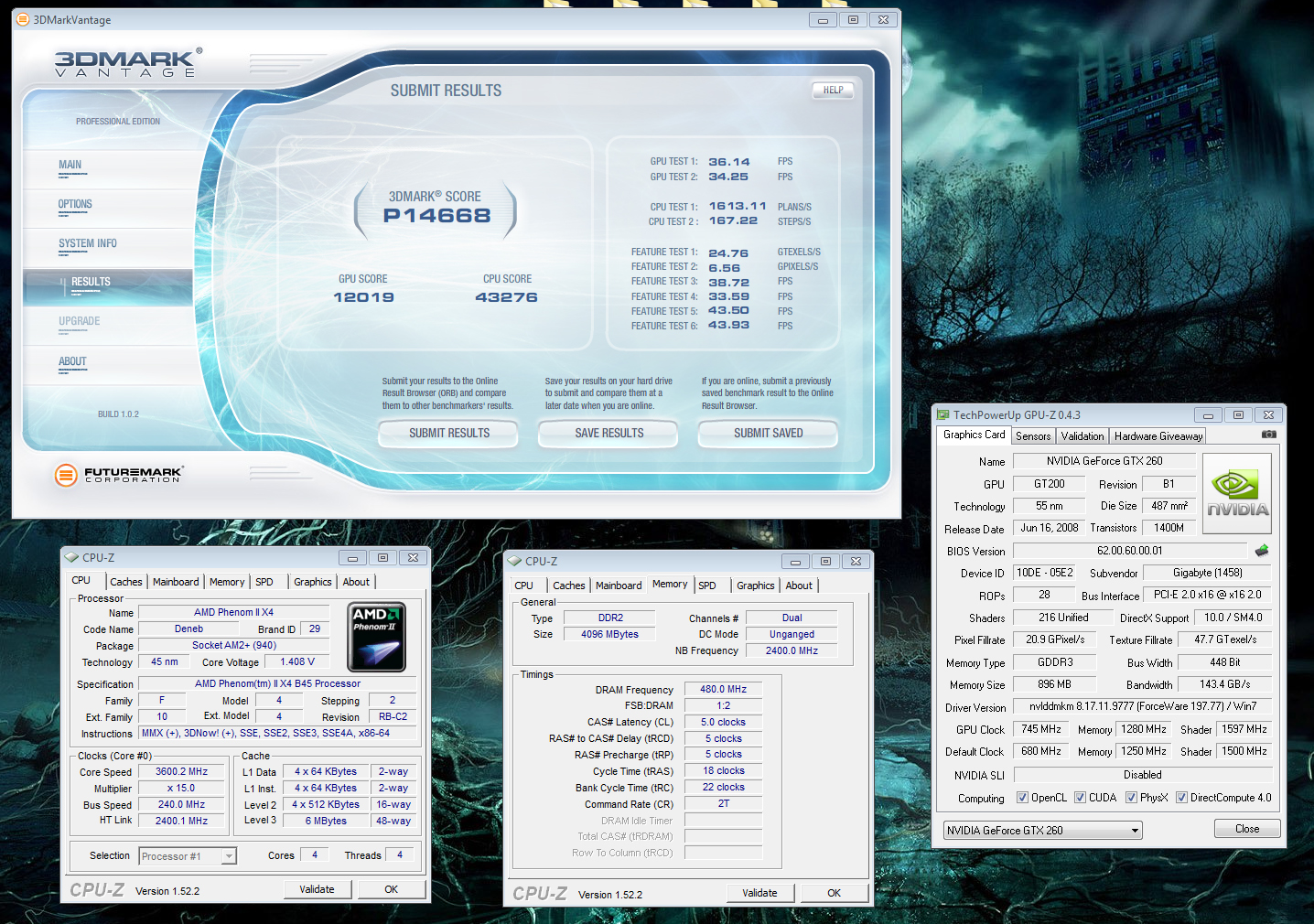Click the Save Results button
The width and height of the screenshot is (1314, 924).
pos(609,433)
